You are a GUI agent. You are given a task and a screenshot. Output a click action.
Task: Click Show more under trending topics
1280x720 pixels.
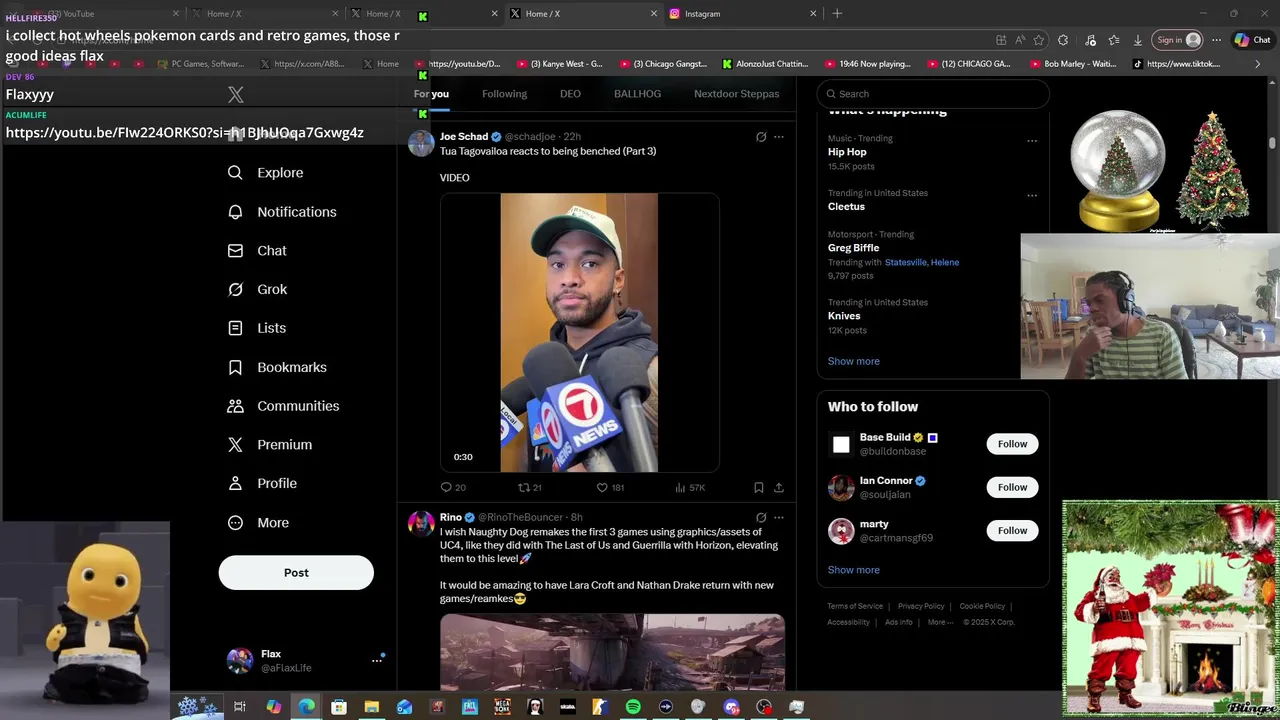853,361
